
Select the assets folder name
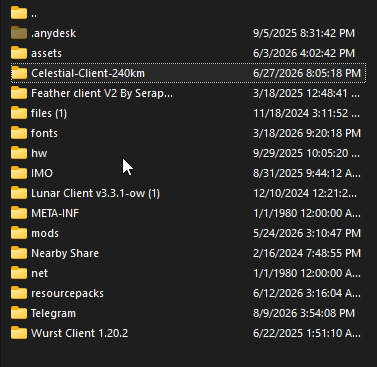(46, 53)
